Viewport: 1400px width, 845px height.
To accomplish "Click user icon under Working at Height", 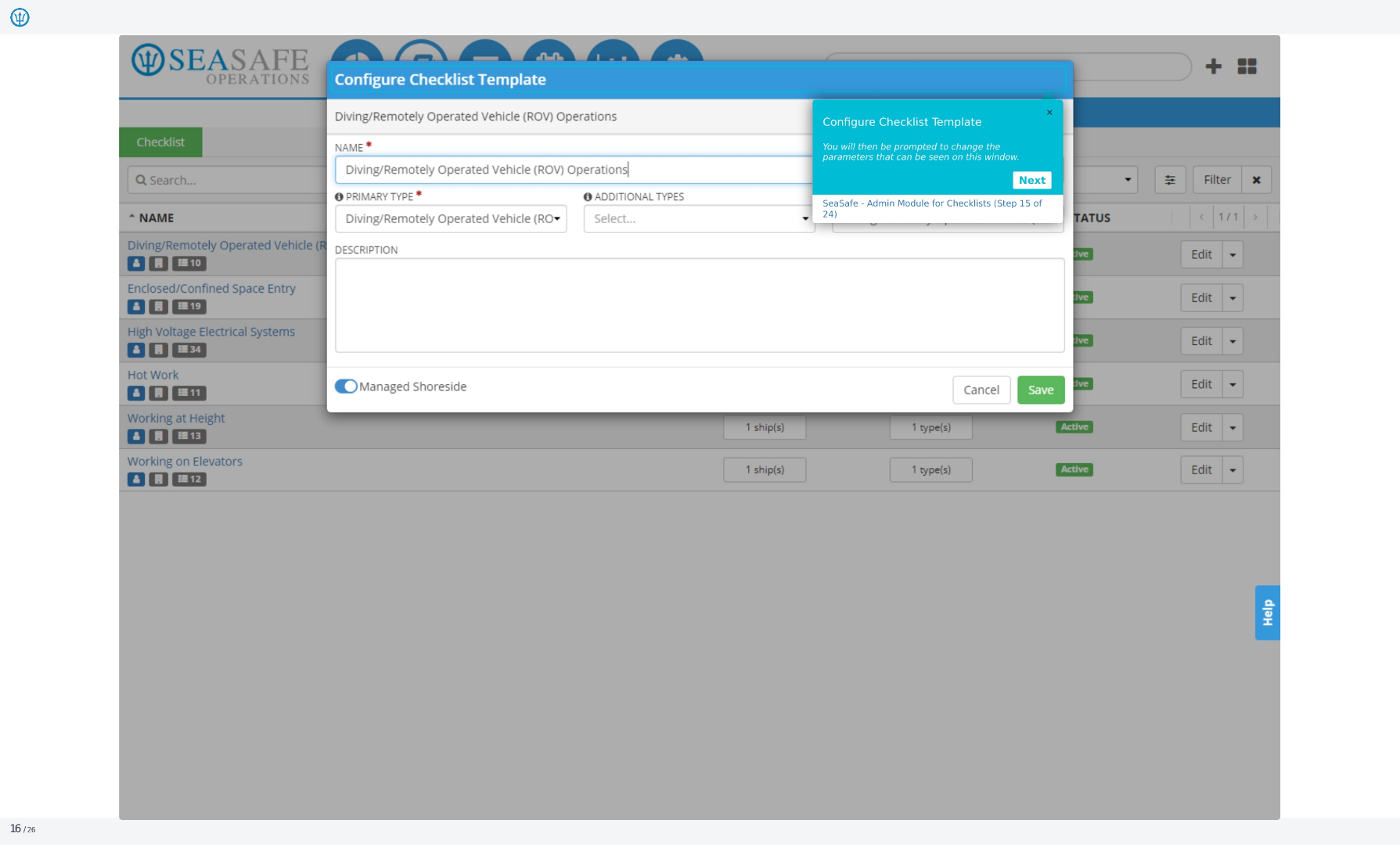I will [136, 436].
